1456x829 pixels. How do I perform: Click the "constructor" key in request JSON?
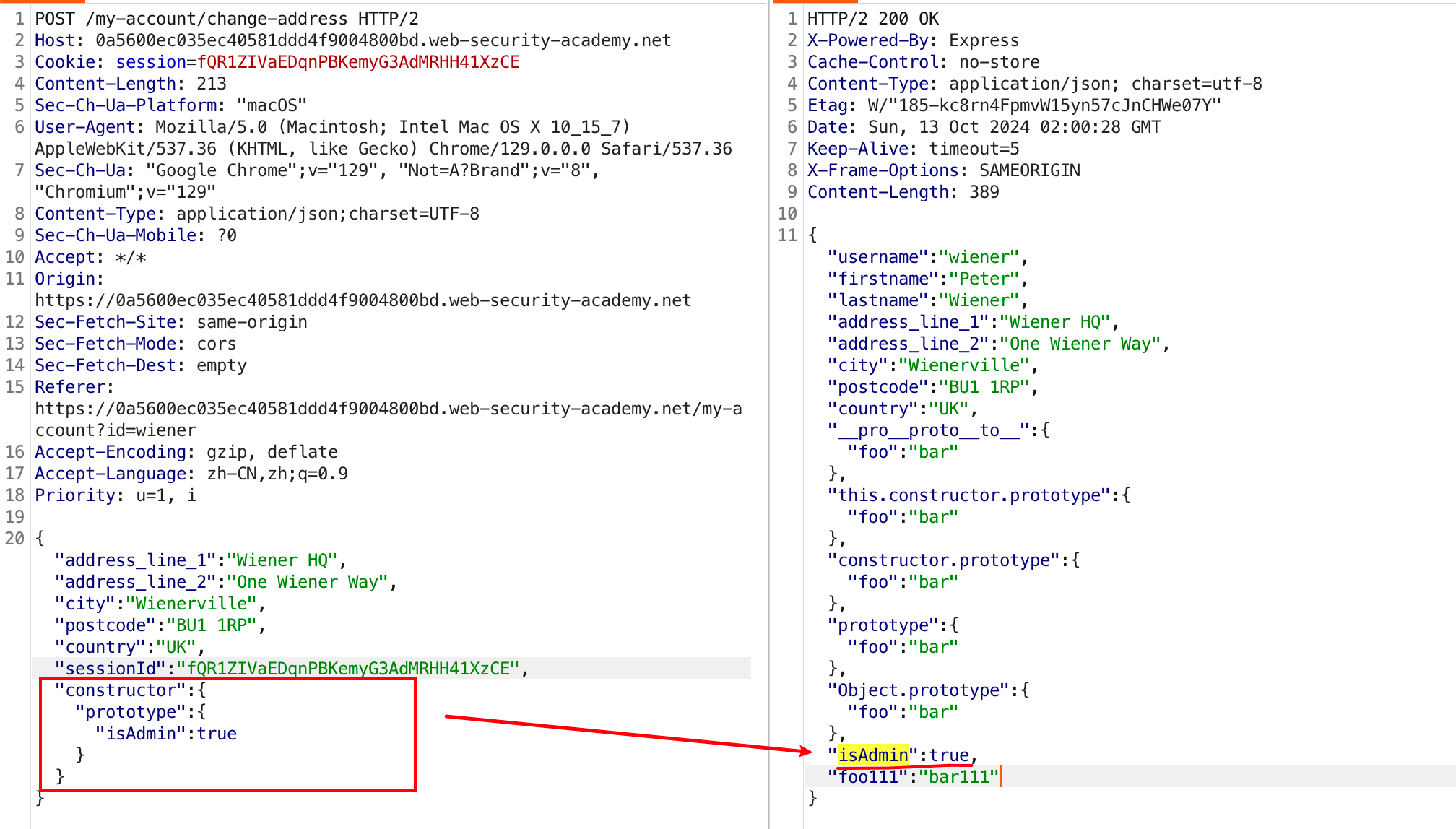(x=121, y=690)
